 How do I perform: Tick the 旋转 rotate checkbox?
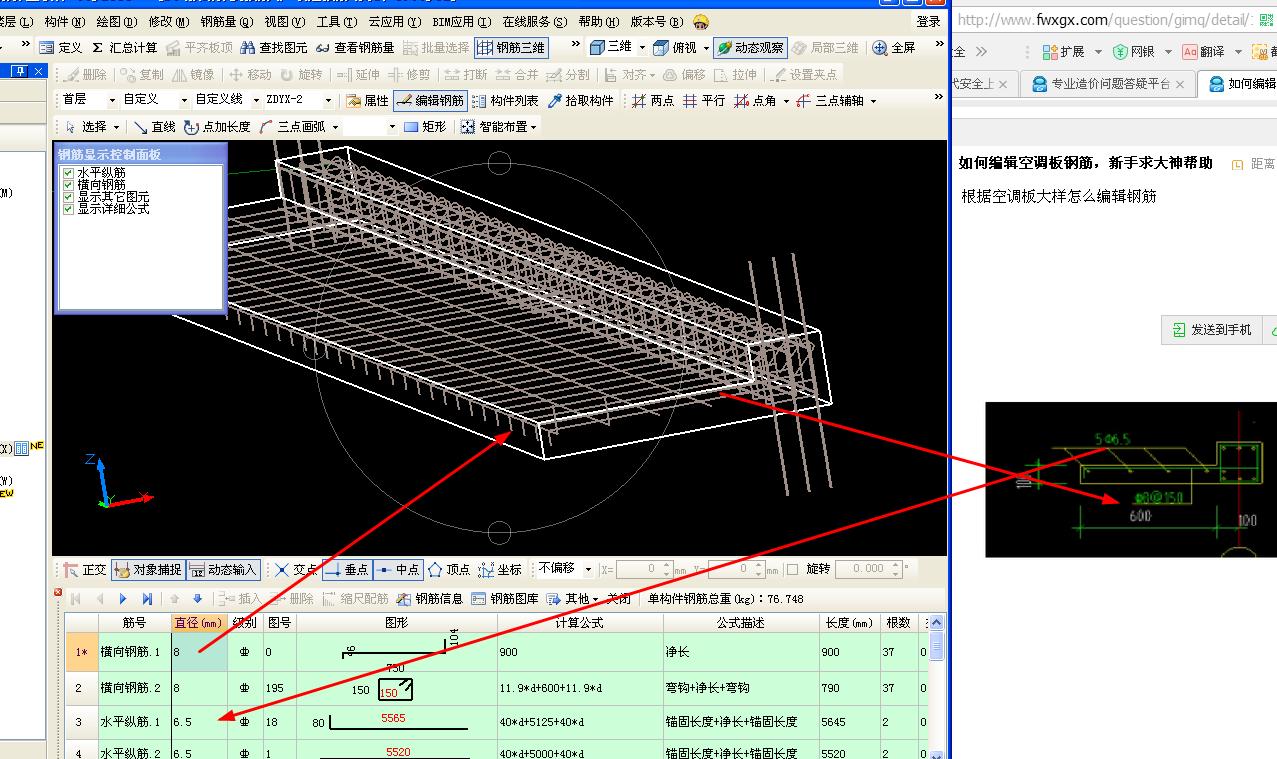point(793,569)
